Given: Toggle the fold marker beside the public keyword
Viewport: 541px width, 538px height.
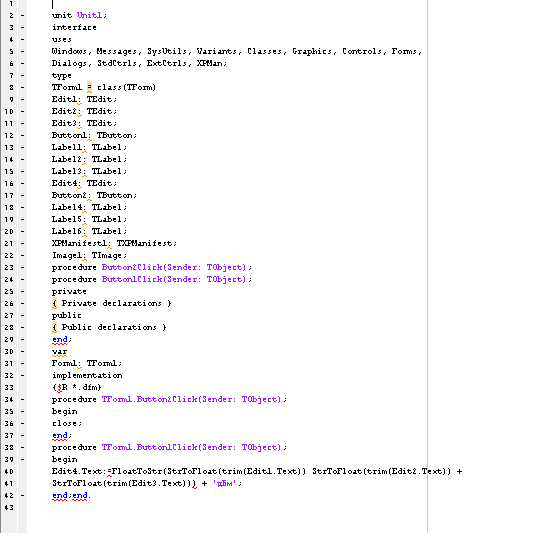Looking at the screenshot, I should tap(22, 316).
